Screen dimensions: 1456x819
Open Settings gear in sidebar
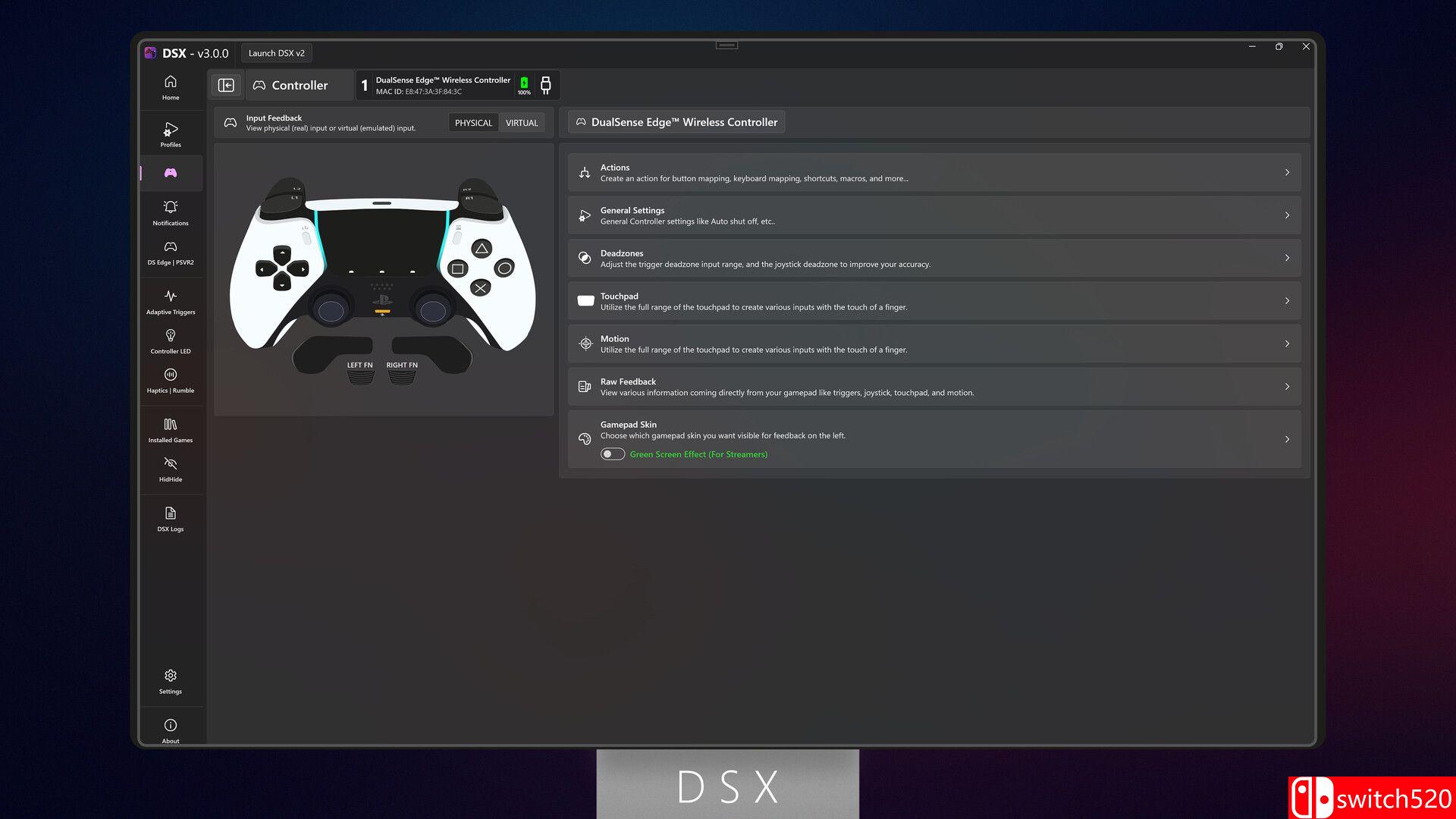[x=171, y=681]
